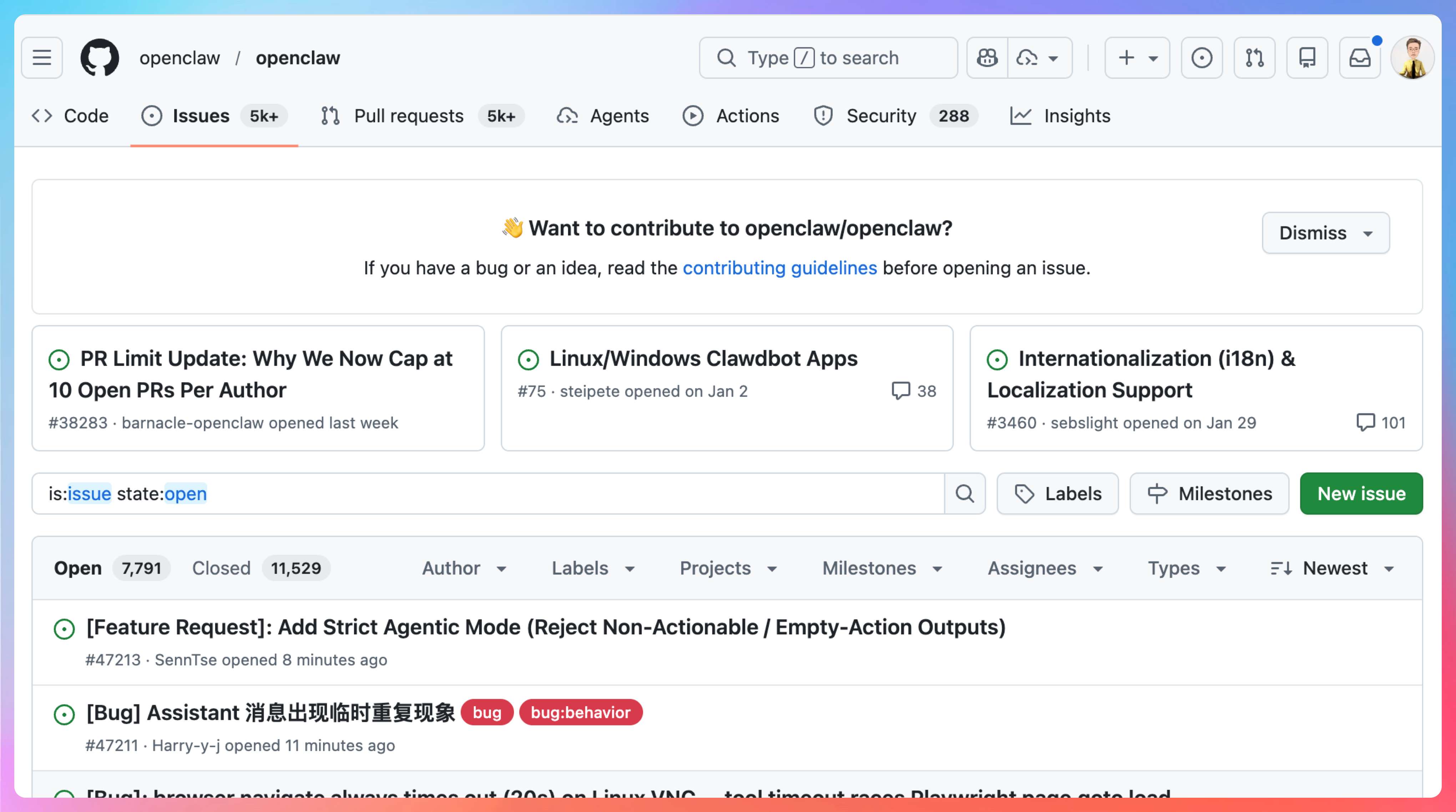The width and height of the screenshot is (1456, 812).
Task: Open the repositories icon in header
Action: pyautogui.click(x=1307, y=58)
